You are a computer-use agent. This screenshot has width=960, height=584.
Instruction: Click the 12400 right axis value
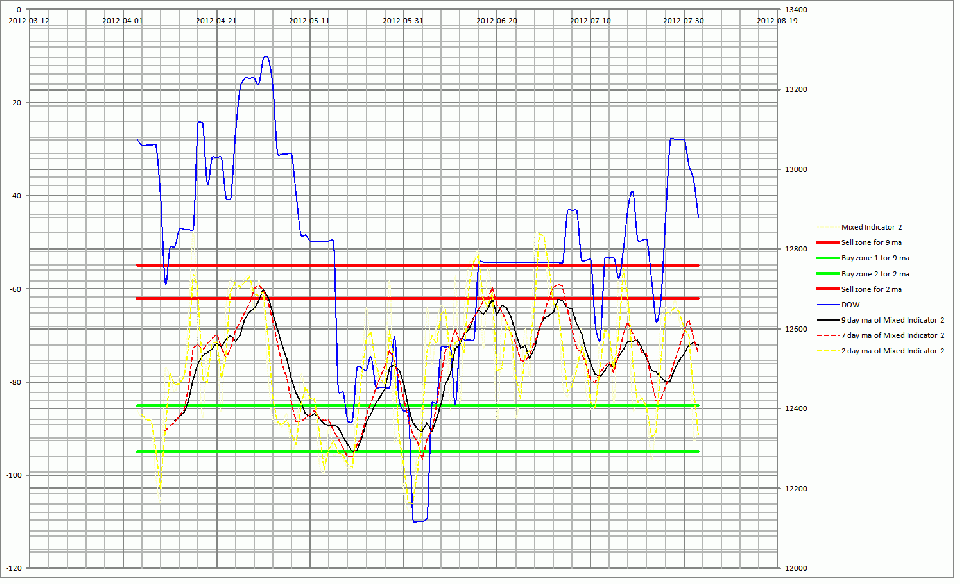click(796, 409)
